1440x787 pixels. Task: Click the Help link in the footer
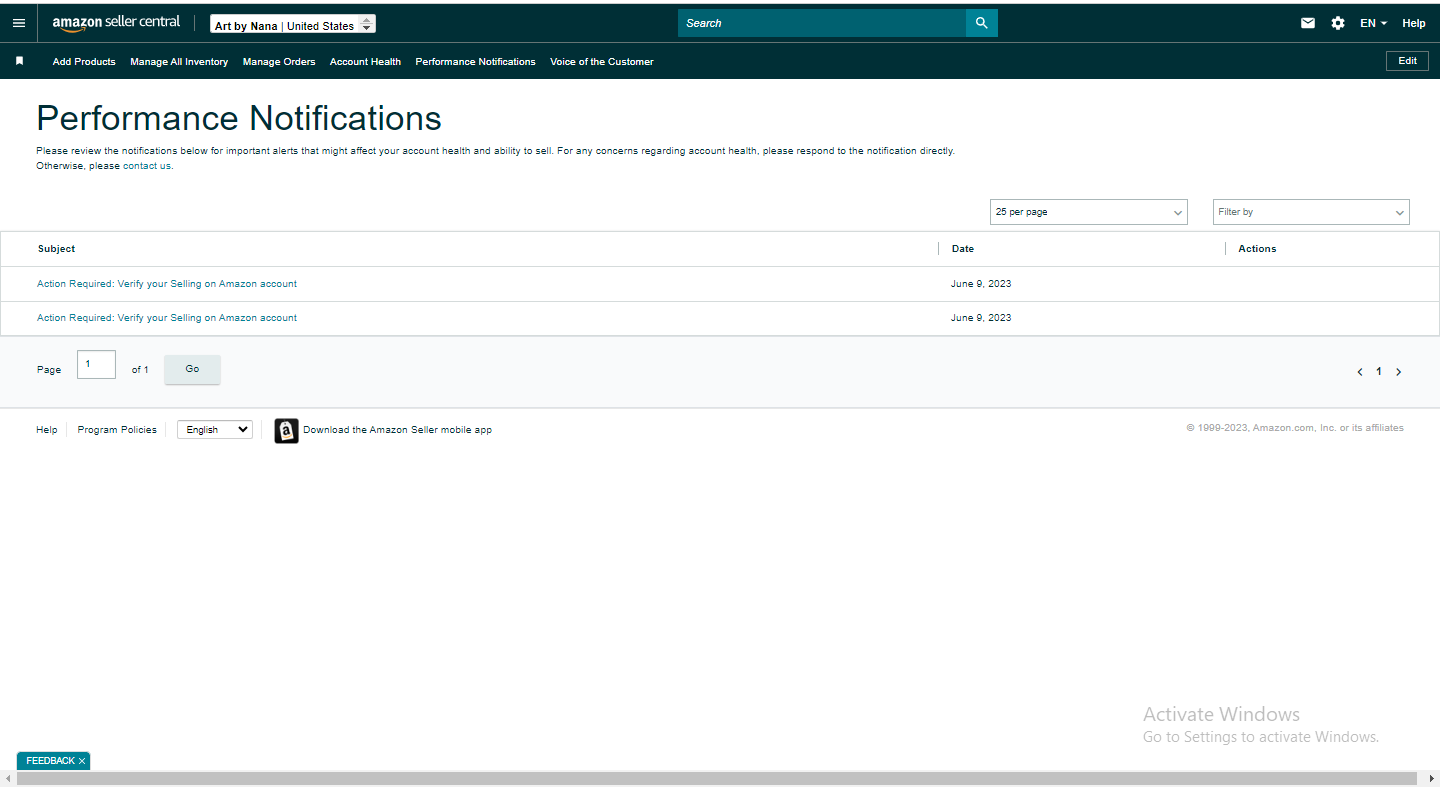pos(47,430)
